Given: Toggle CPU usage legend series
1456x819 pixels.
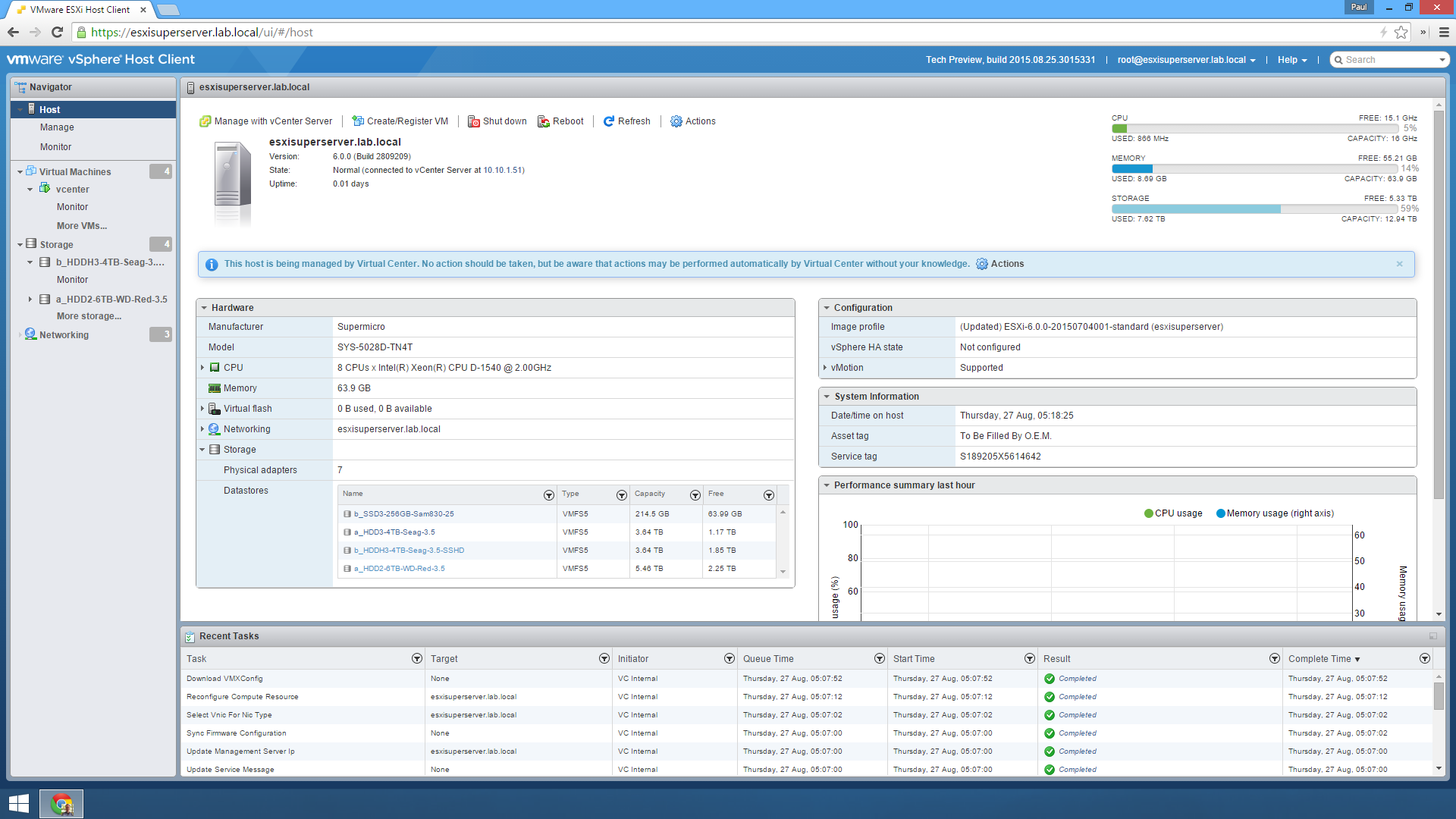Looking at the screenshot, I should [x=1173, y=513].
